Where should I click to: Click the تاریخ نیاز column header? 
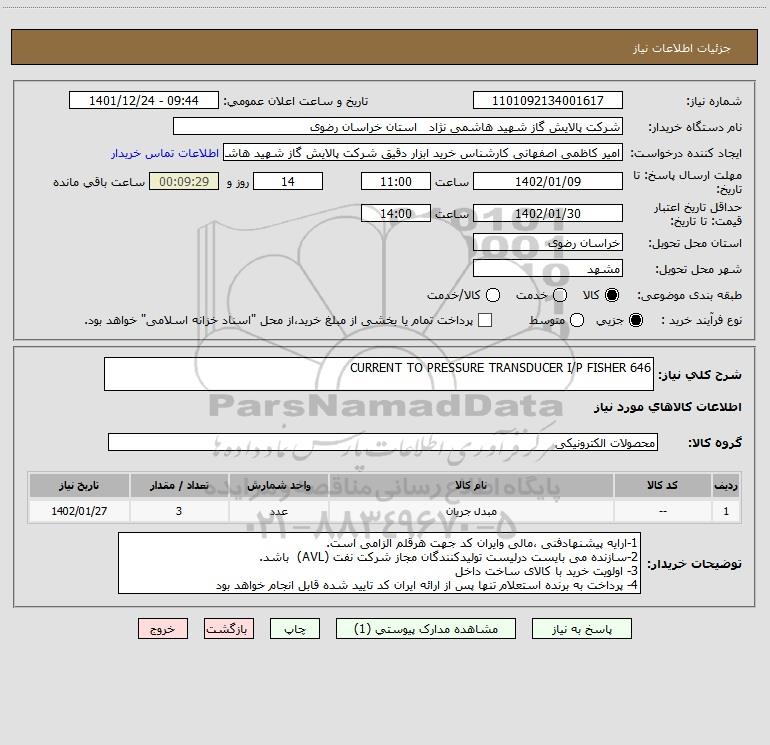79,486
